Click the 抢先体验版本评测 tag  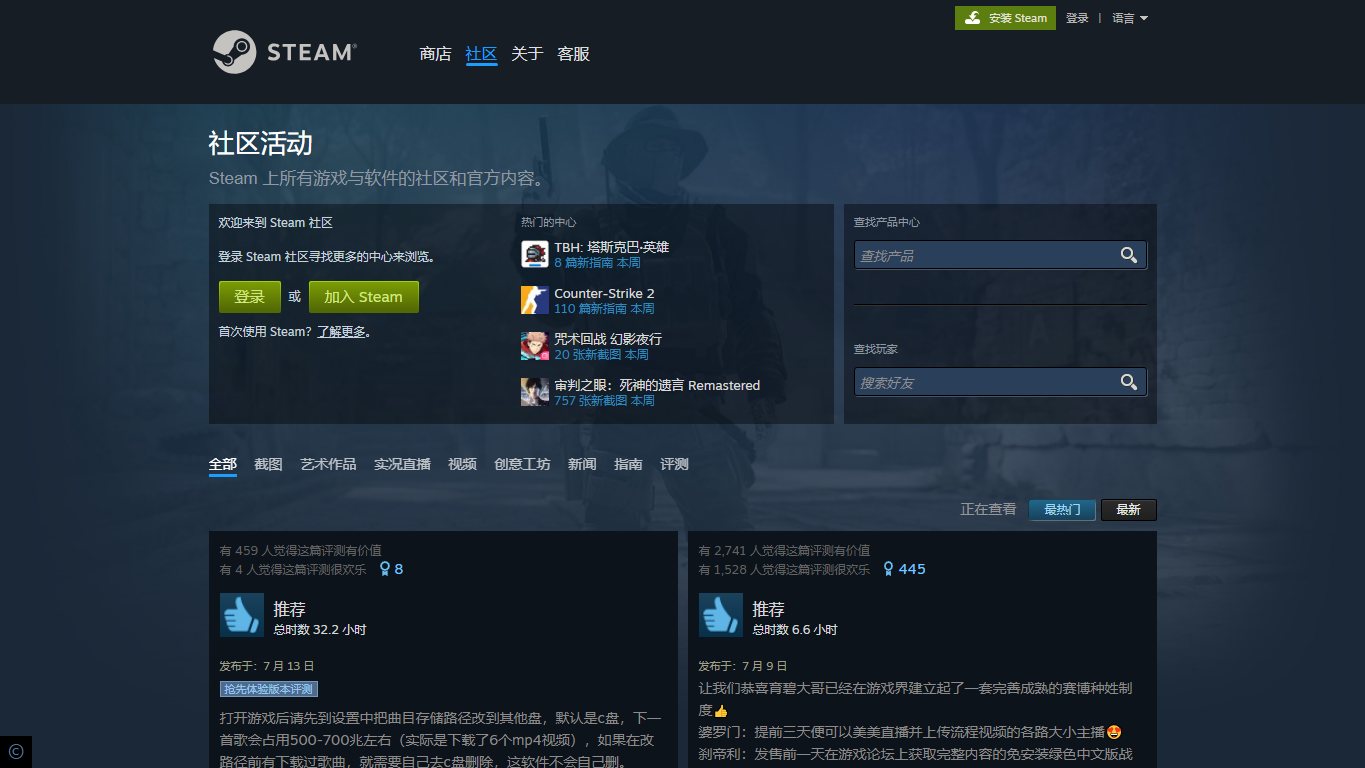(269, 689)
